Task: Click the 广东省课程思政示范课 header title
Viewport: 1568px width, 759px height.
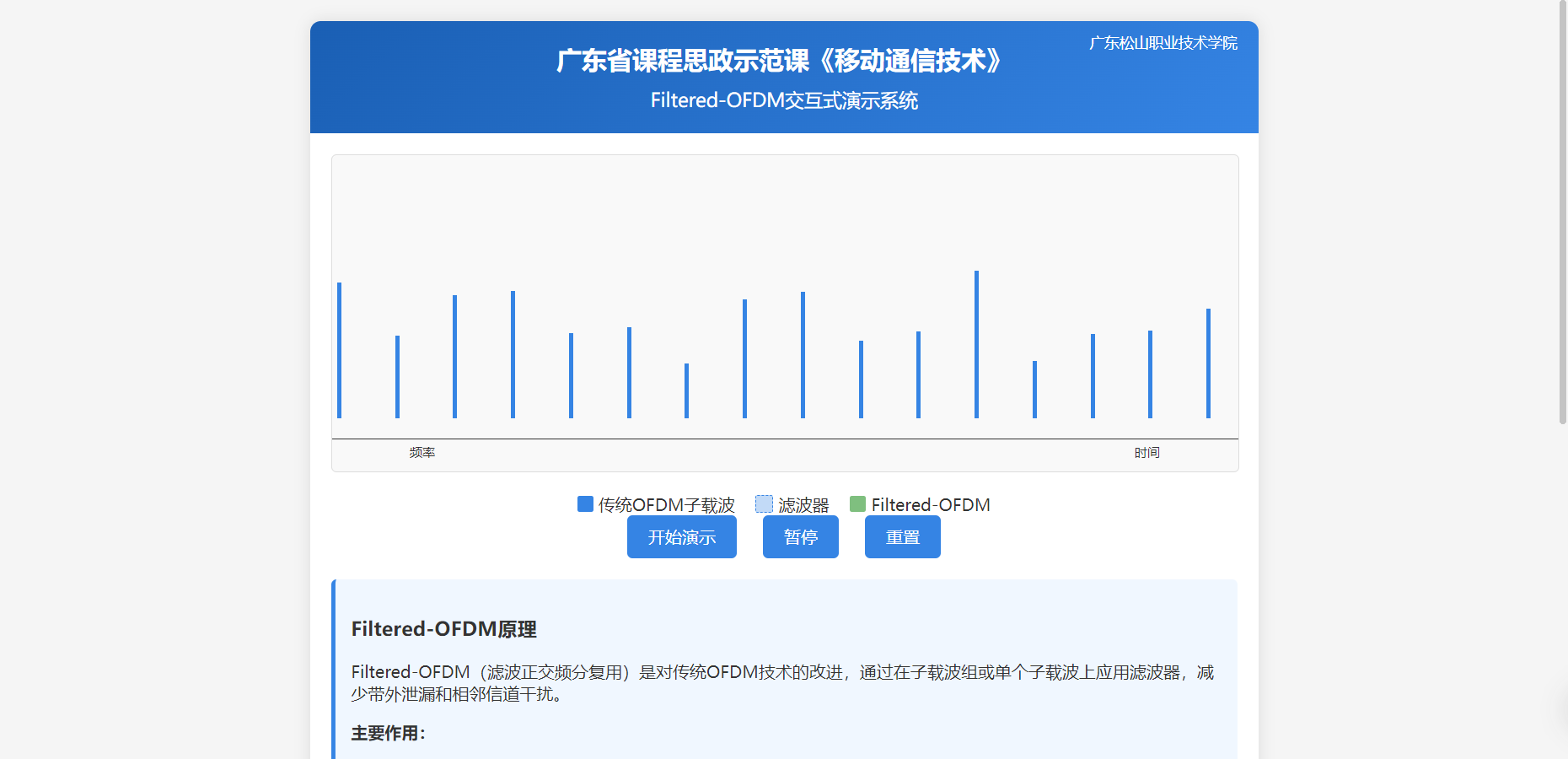Action: coord(779,61)
